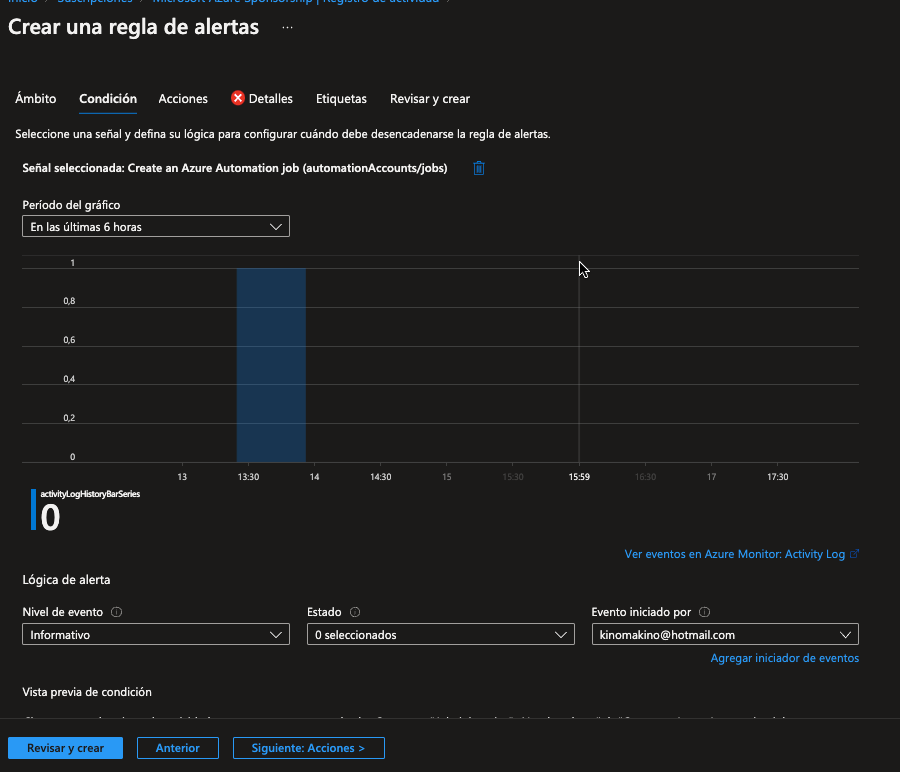Click the Anterior button

pyautogui.click(x=177, y=748)
